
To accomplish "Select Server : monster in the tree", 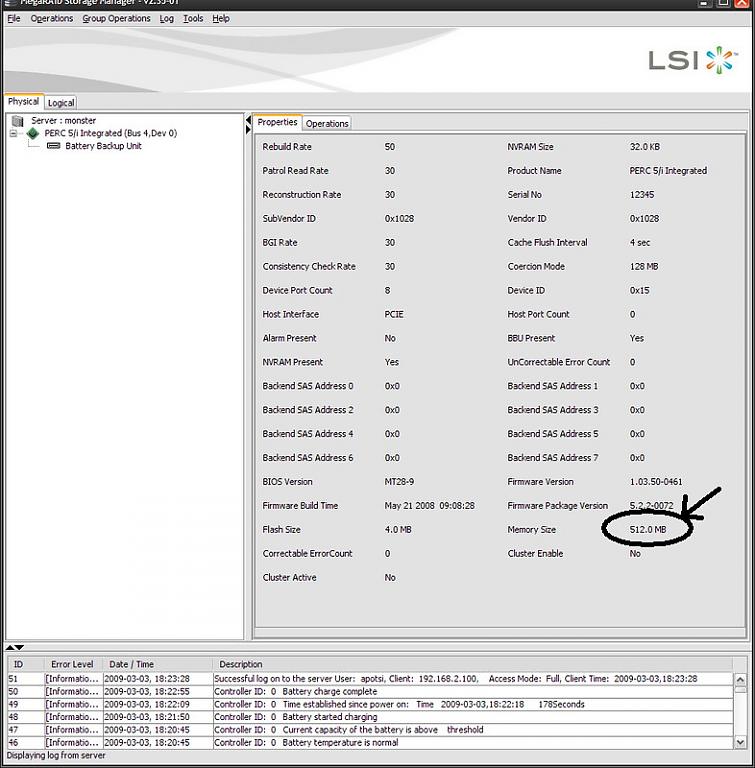I will 64,120.
